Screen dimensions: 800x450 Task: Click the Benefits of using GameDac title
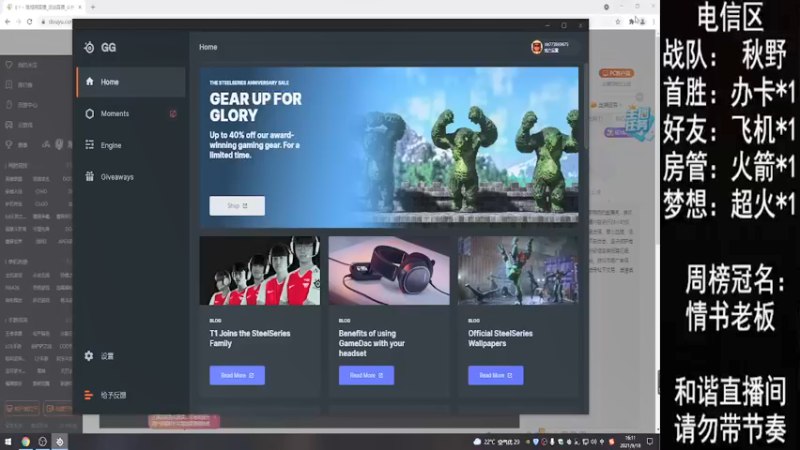(371, 343)
